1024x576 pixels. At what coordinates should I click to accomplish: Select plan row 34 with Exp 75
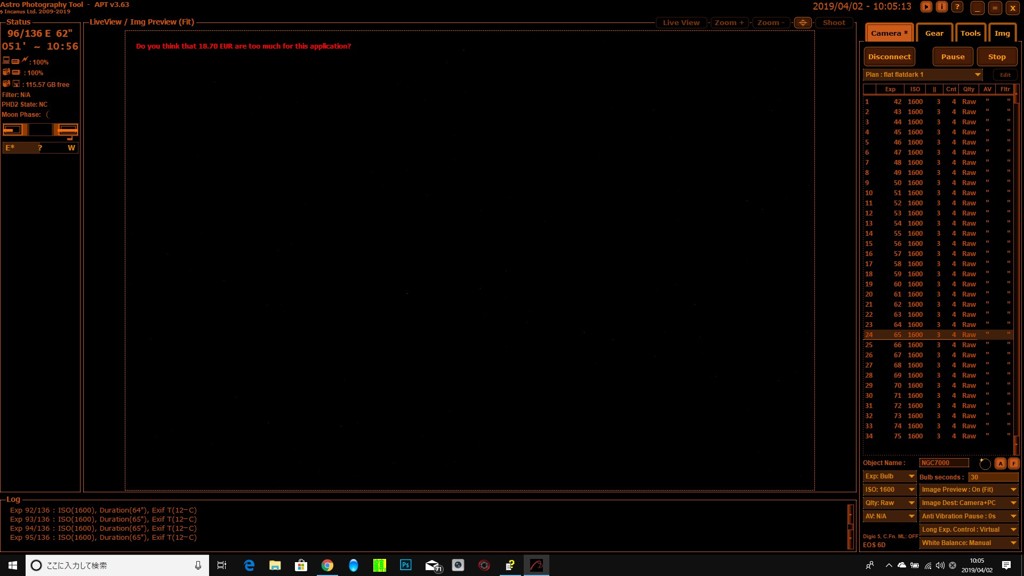[938, 436]
